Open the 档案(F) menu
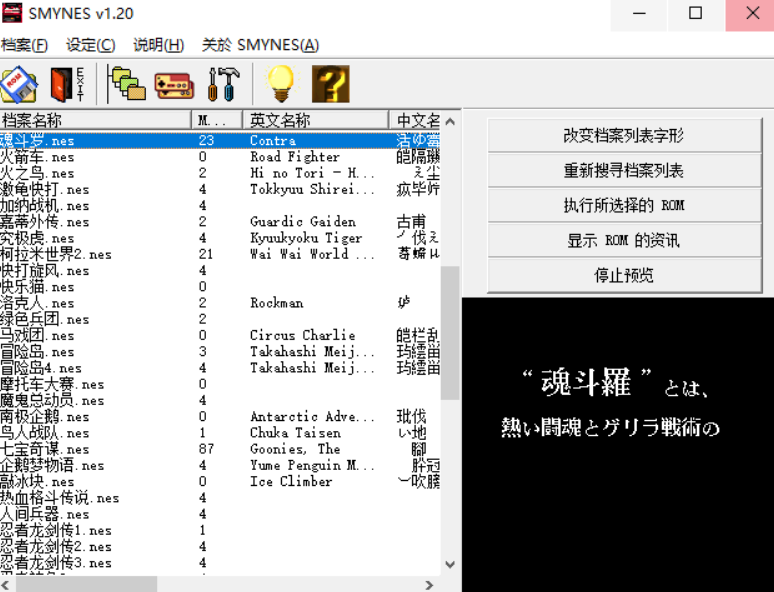 click(x=25, y=45)
